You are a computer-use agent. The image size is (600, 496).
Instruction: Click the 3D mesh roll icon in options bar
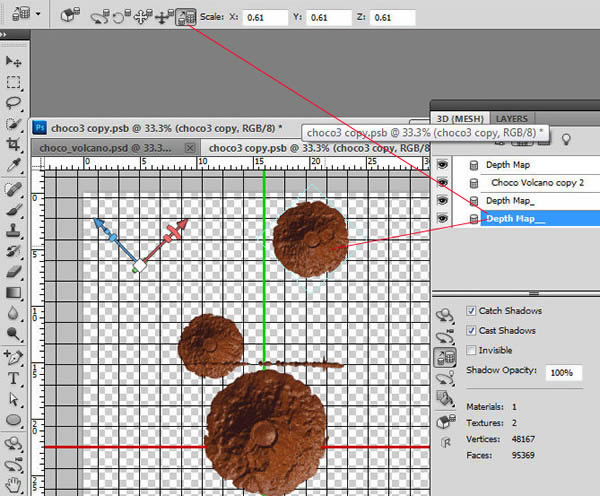point(122,17)
